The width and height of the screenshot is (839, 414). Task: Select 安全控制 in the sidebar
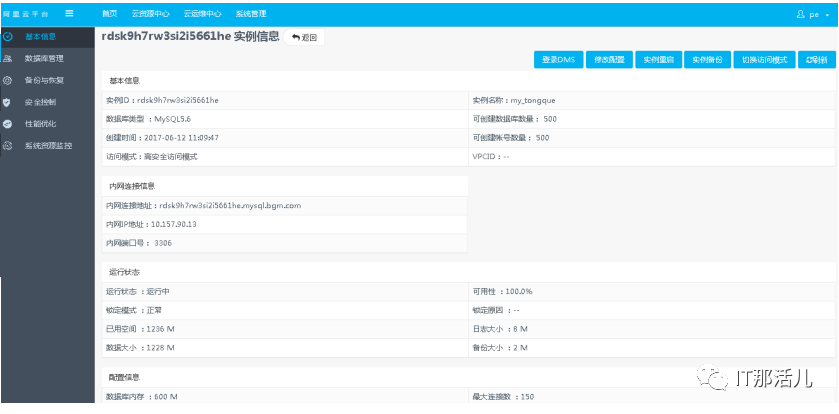tap(40, 102)
